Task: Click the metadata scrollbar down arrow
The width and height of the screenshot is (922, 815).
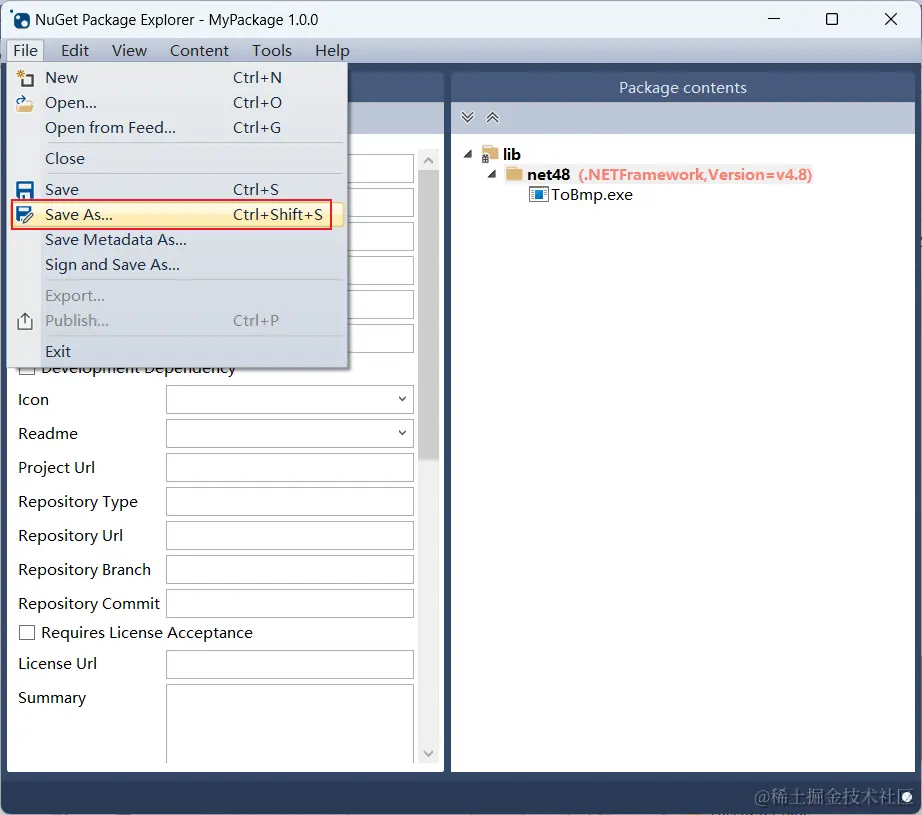Action: (429, 754)
